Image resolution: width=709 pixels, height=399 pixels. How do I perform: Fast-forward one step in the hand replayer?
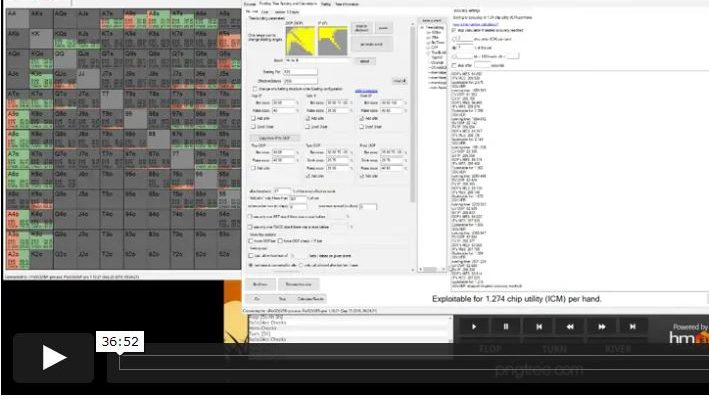tap(602, 327)
